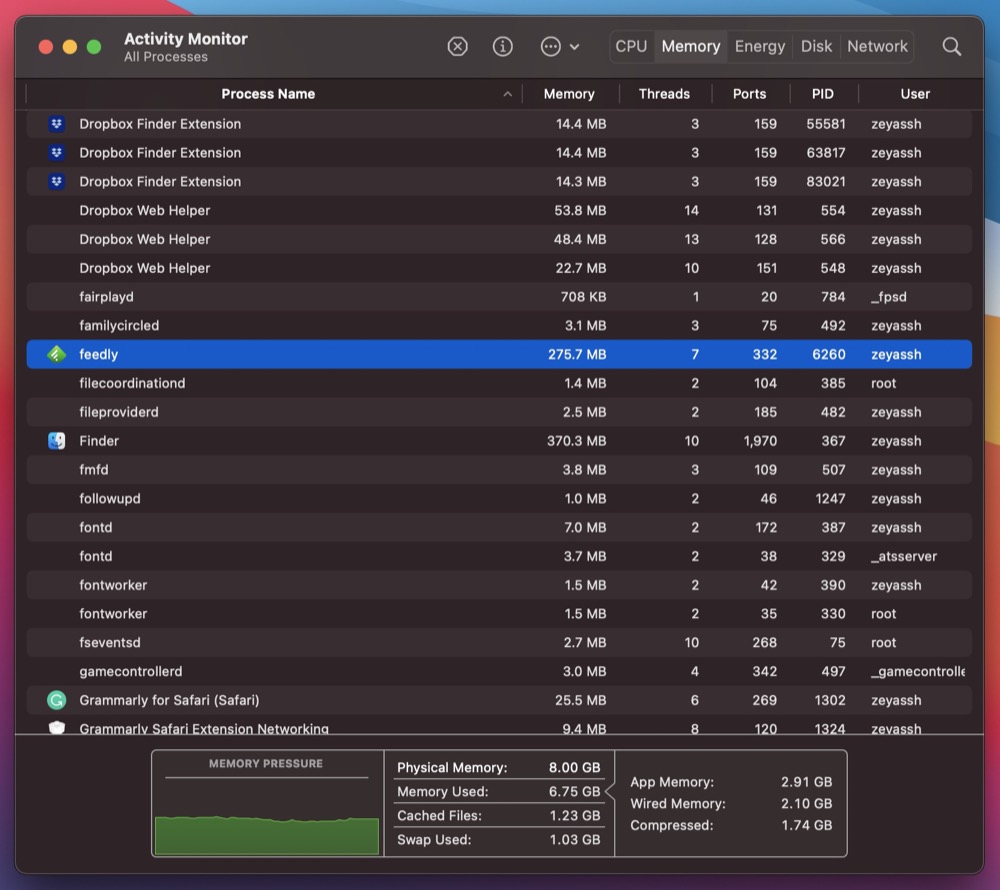Select Dropbox Web Helper with 53.8 MB

tap(499, 210)
